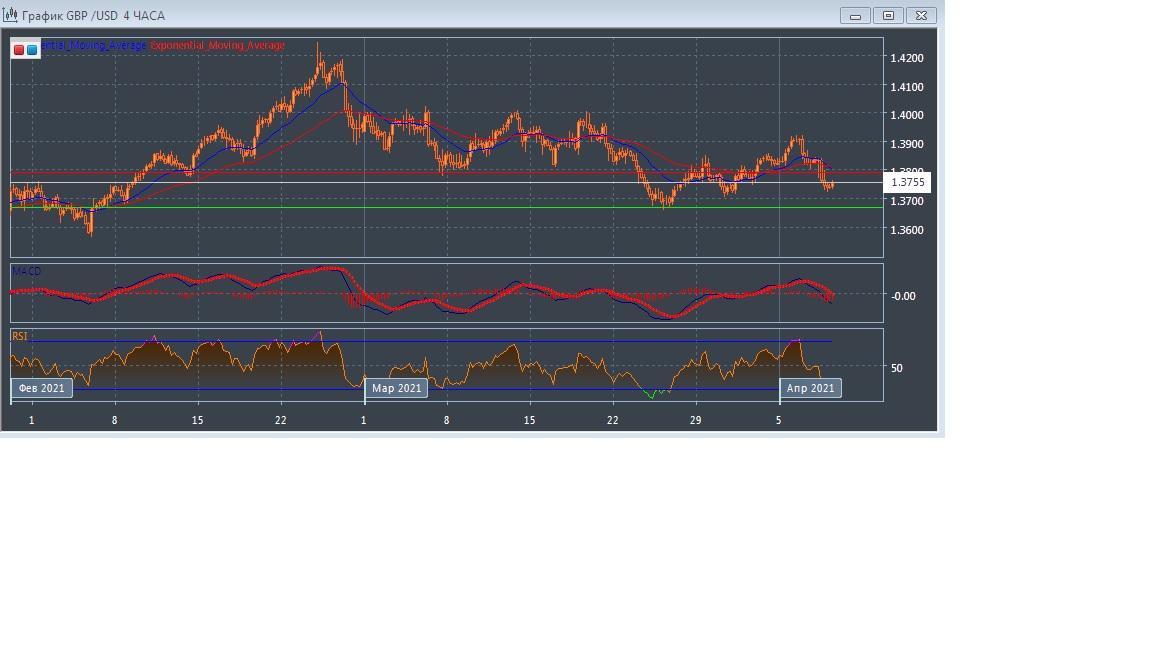Minimize the GBP/USD chart window
The width and height of the screenshot is (1152, 648).
pos(855,15)
